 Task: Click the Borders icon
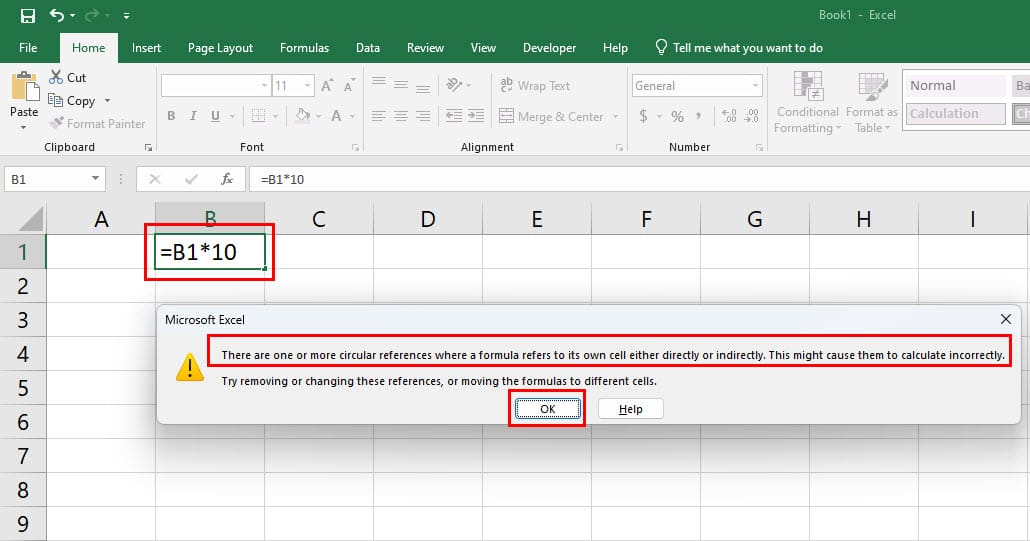tap(258, 116)
